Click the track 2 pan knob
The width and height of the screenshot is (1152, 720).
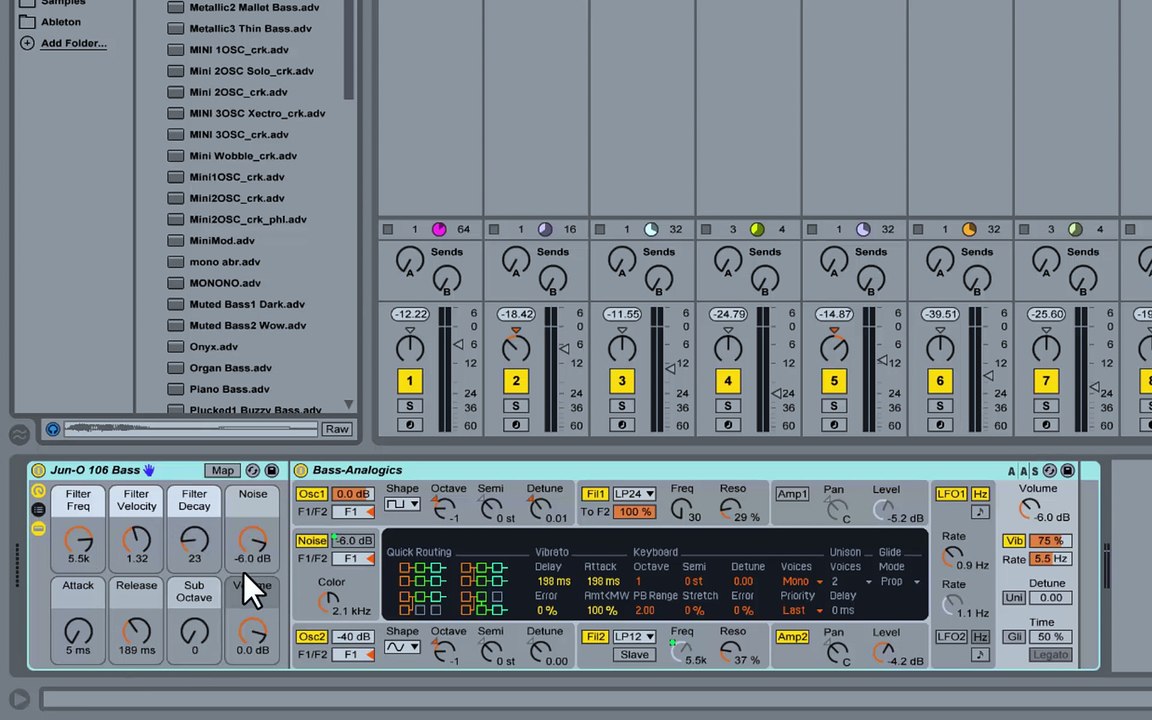516,347
